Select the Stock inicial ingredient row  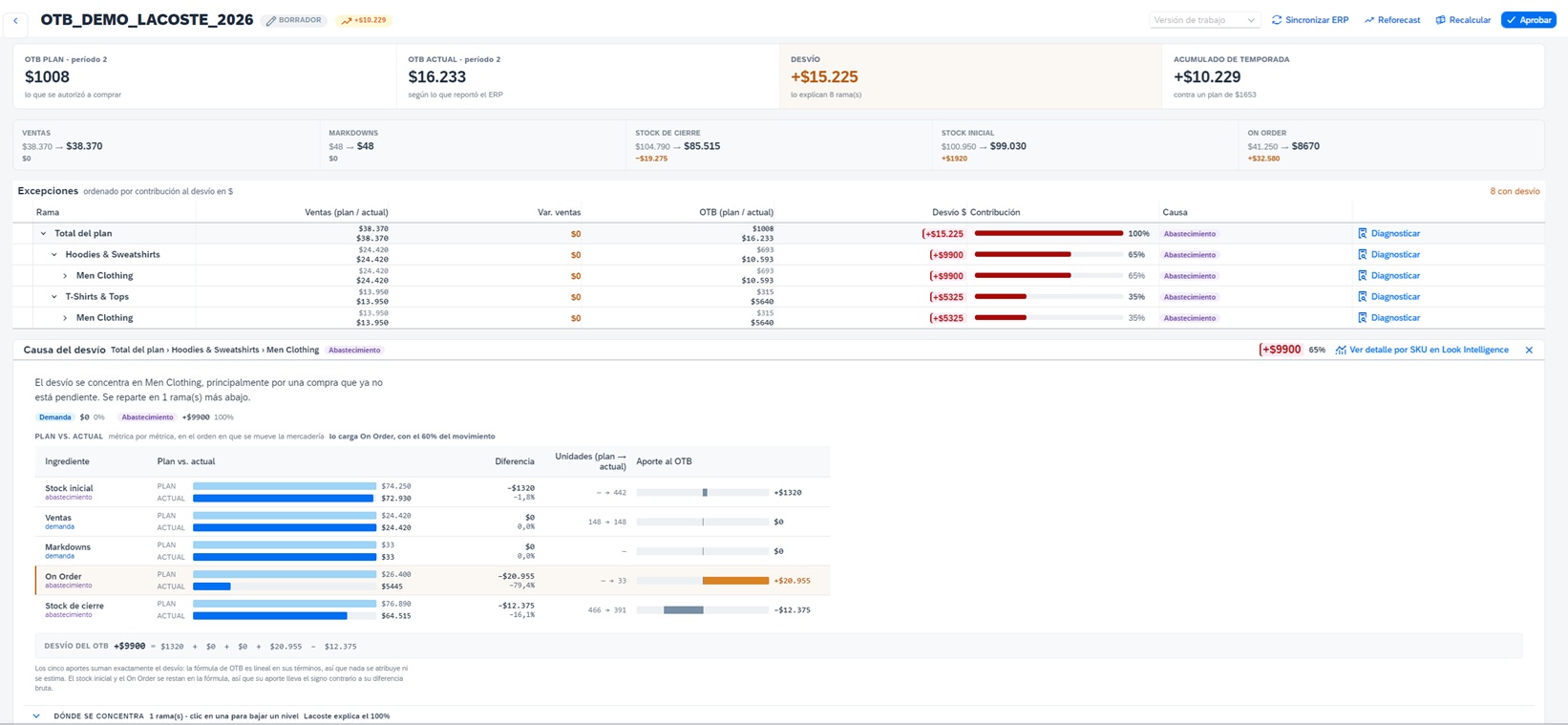[432, 492]
